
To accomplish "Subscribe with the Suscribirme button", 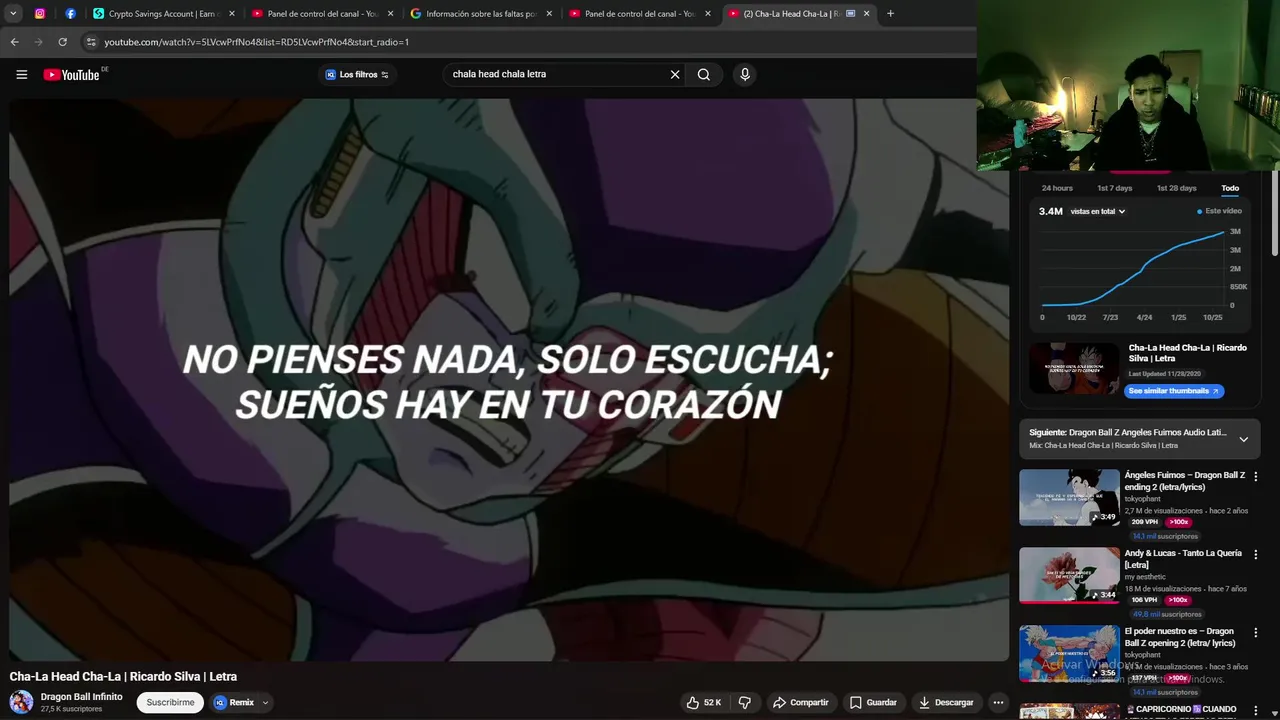I will (x=170, y=702).
